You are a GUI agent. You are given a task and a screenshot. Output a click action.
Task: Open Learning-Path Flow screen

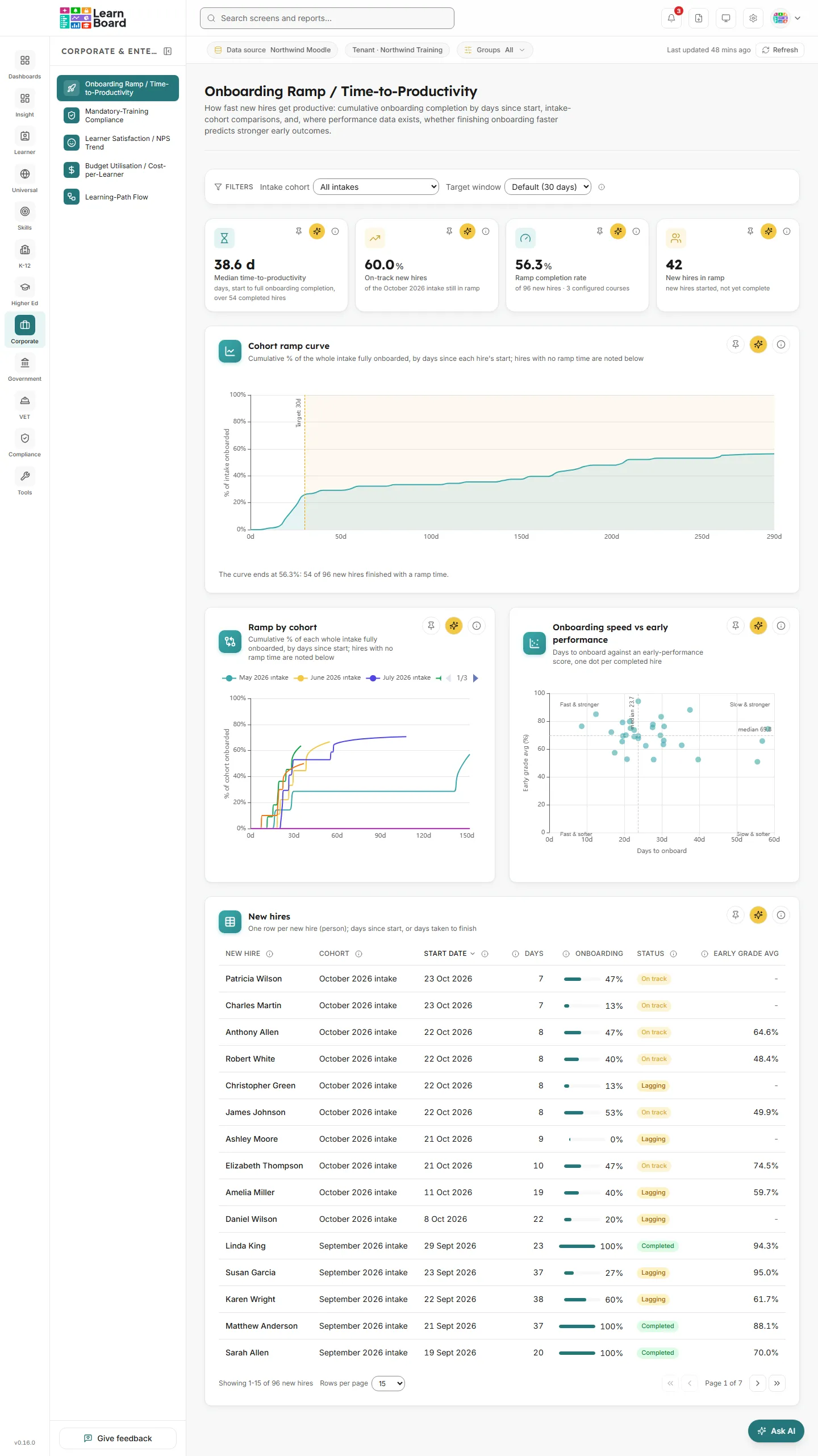click(x=118, y=197)
